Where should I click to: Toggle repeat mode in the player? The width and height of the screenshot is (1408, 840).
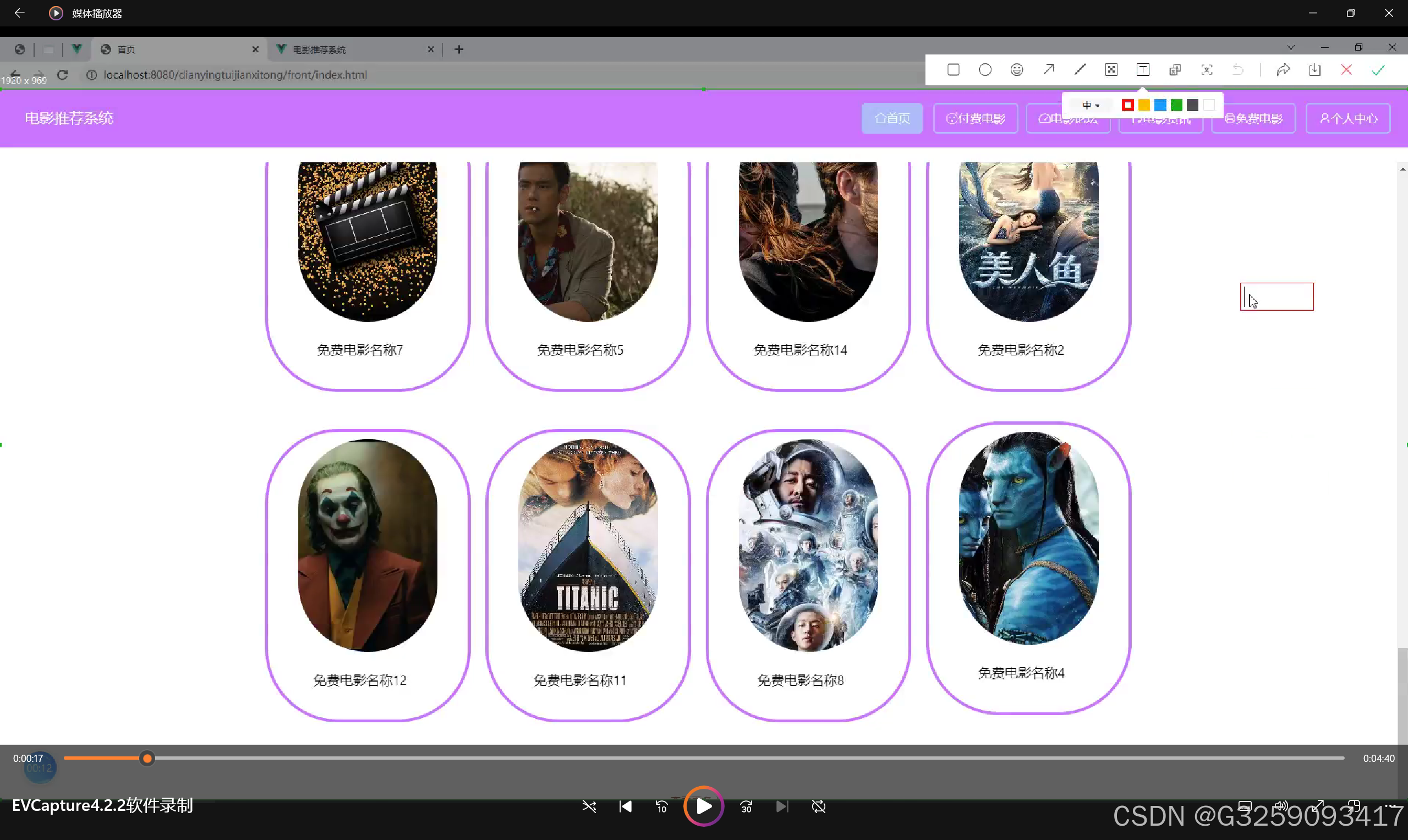tap(819, 806)
